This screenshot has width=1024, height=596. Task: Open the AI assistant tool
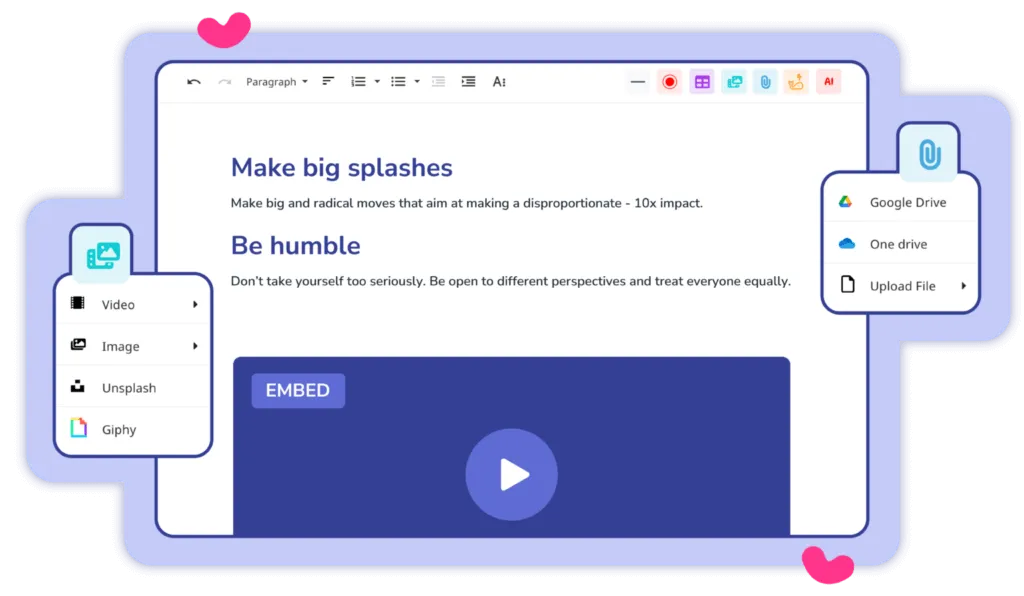(828, 82)
